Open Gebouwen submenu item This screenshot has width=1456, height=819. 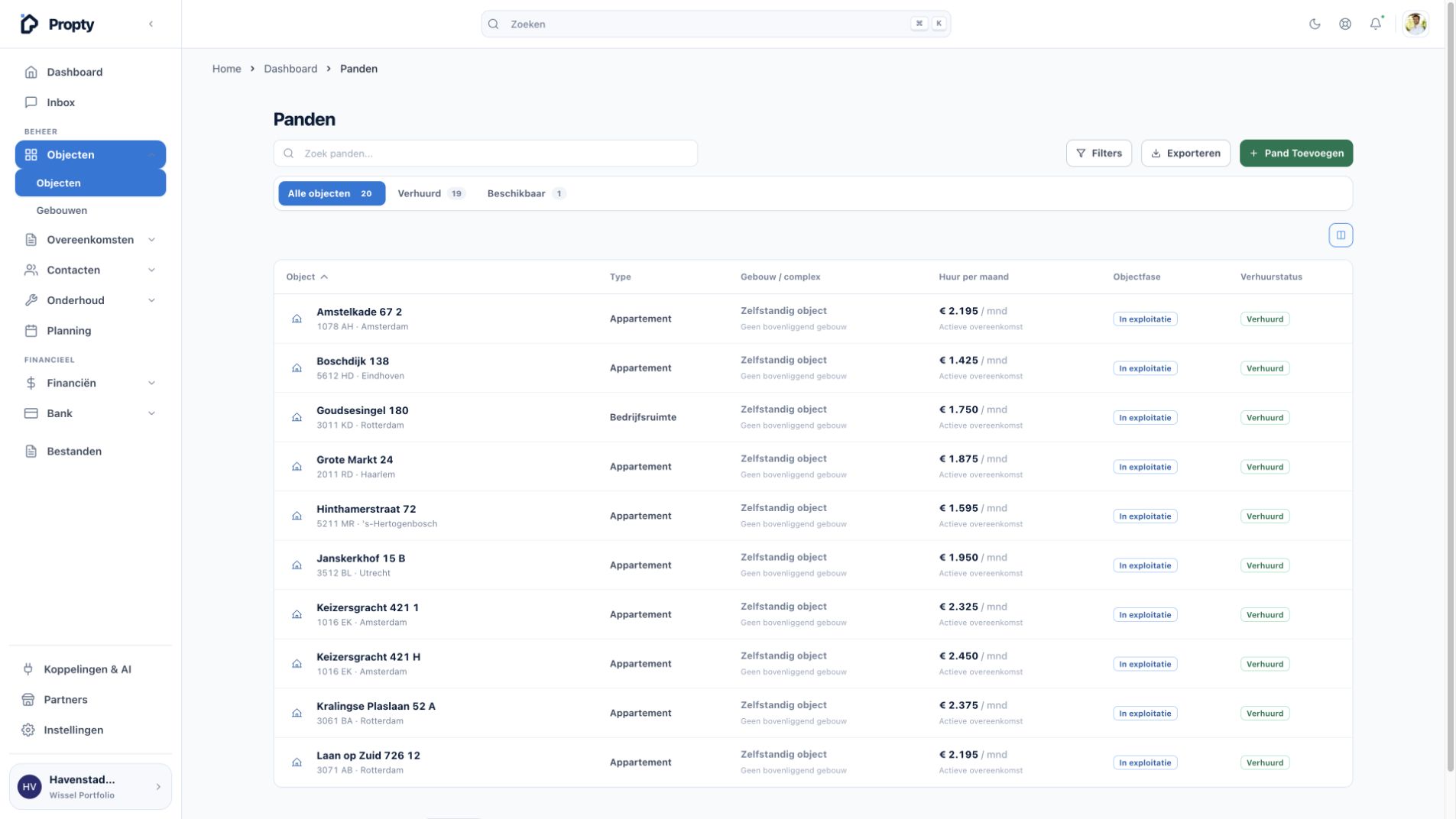pos(90,210)
